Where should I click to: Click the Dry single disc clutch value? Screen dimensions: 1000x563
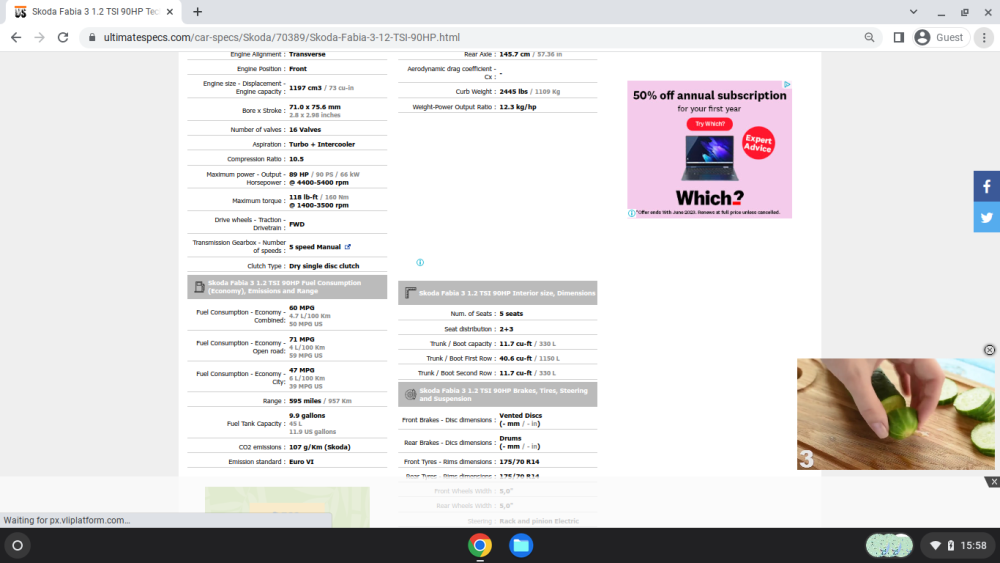click(324, 266)
